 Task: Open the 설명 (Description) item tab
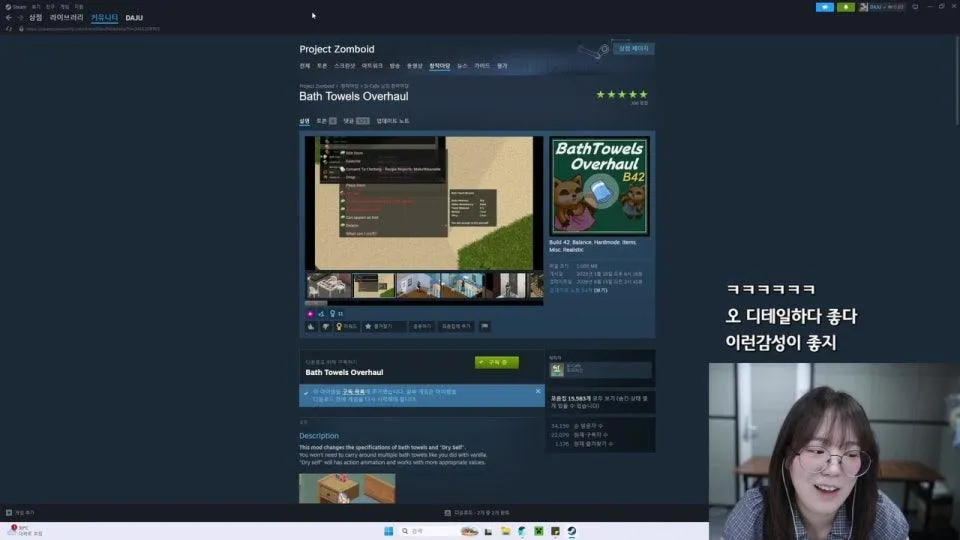[x=304, y=121]
